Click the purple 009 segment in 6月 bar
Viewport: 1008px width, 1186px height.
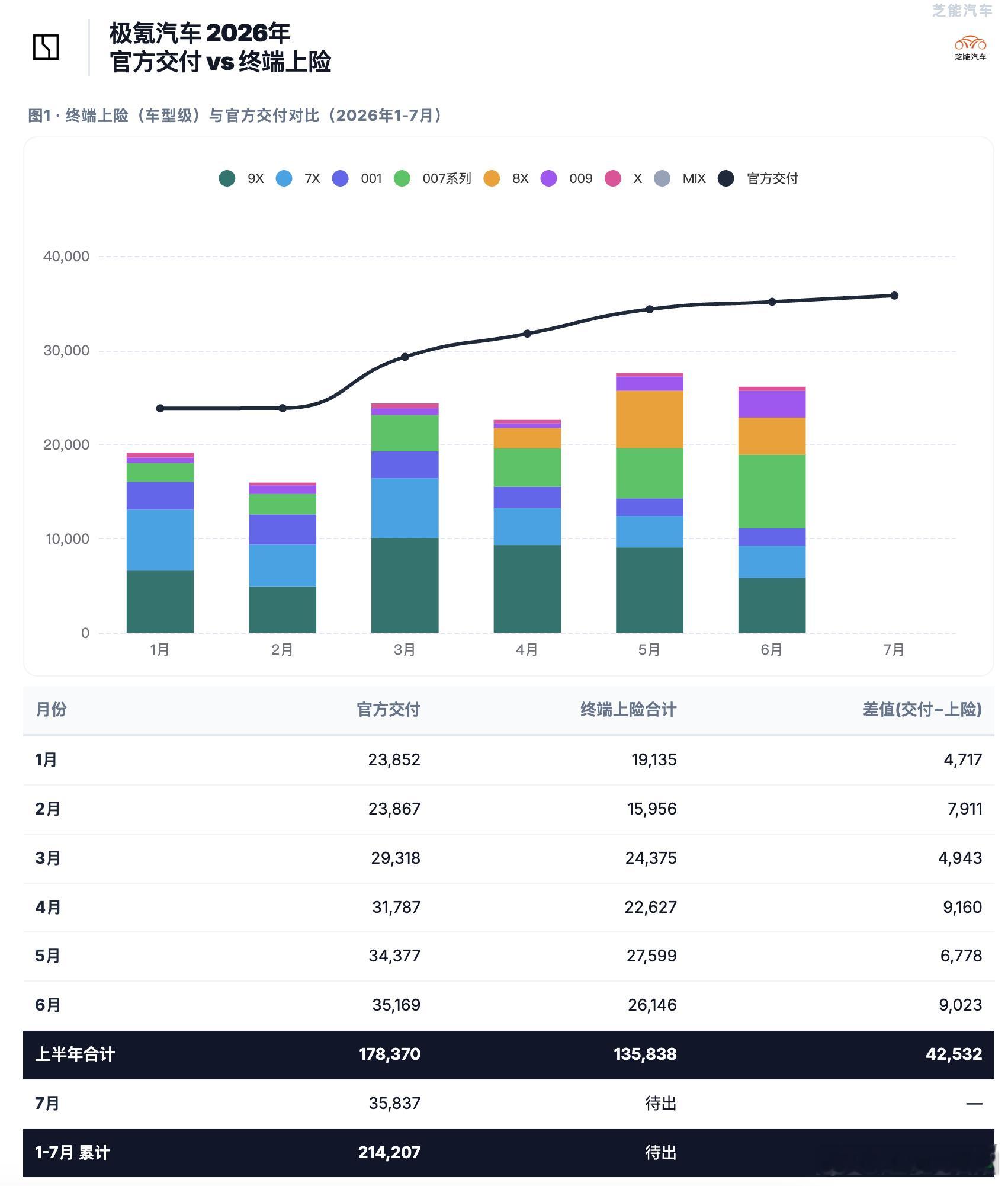coord(772,404)
